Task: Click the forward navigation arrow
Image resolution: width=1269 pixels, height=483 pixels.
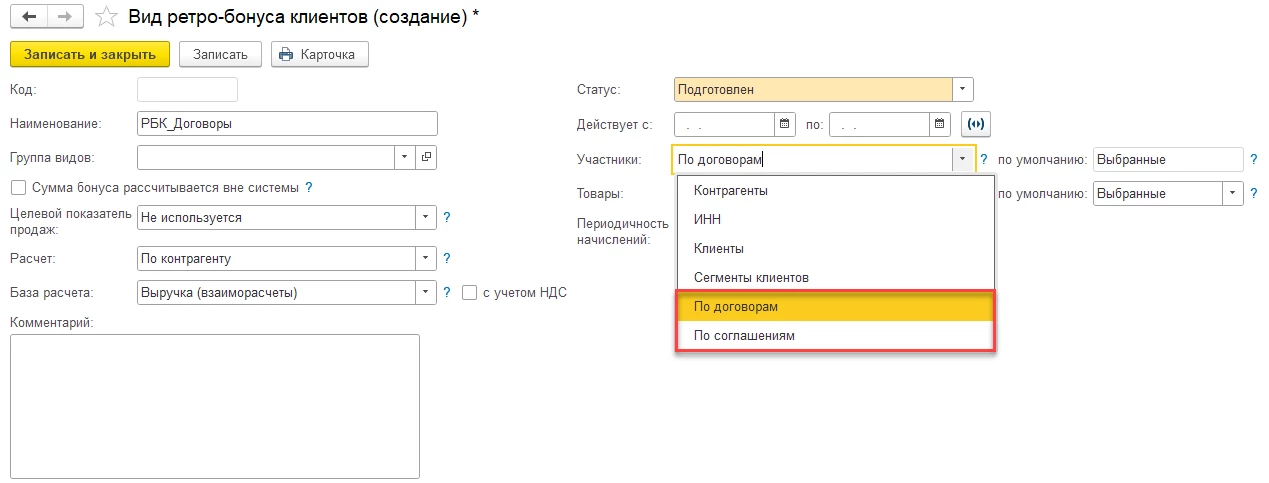Action: coord(64,18)
